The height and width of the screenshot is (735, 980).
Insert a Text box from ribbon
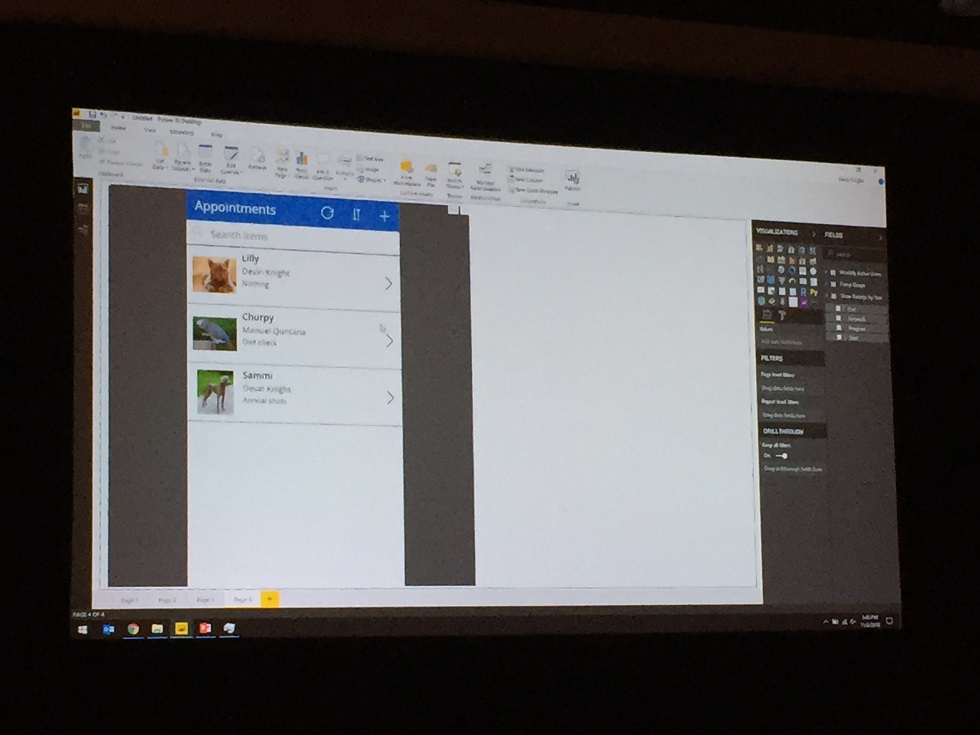click(371, 159)
